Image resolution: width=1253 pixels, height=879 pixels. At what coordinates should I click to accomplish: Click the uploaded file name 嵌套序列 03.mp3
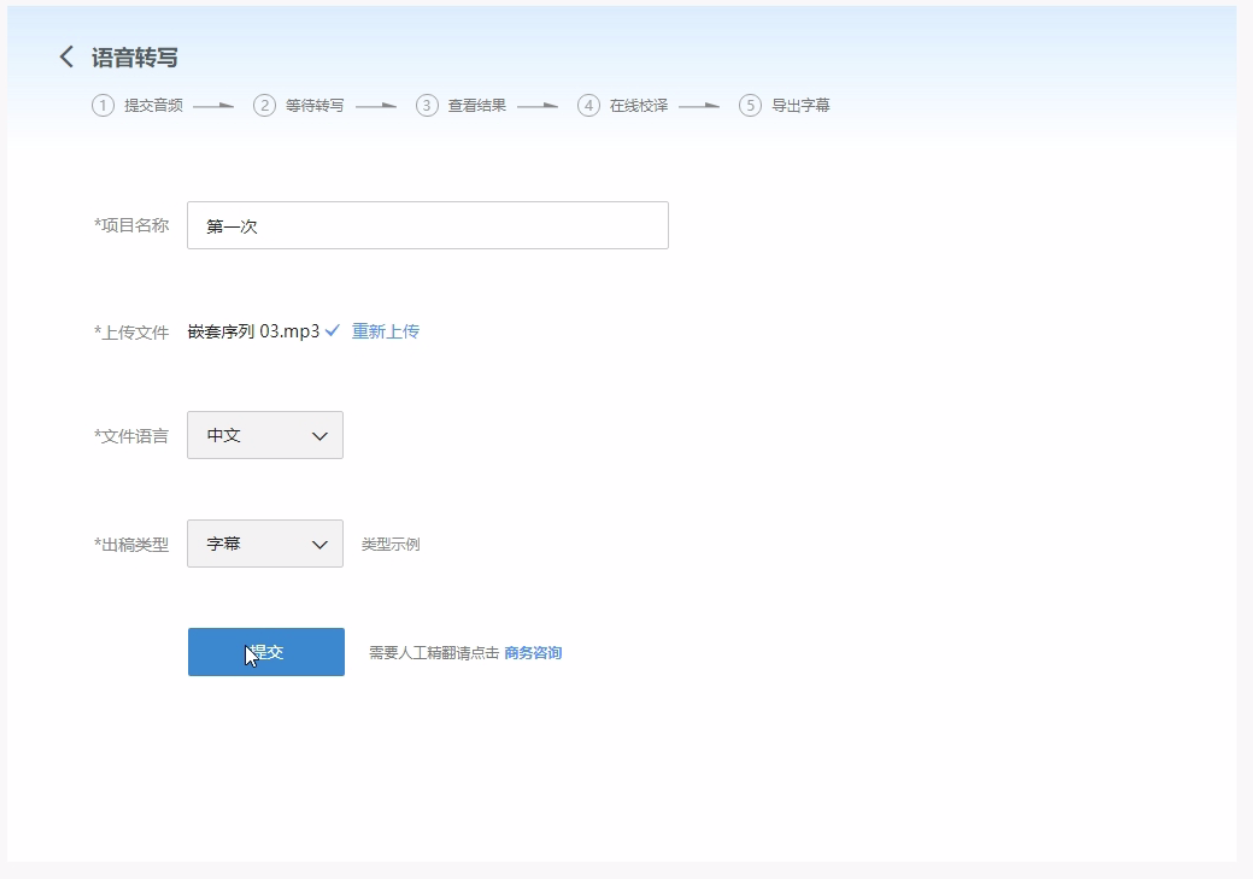point(253,331)
